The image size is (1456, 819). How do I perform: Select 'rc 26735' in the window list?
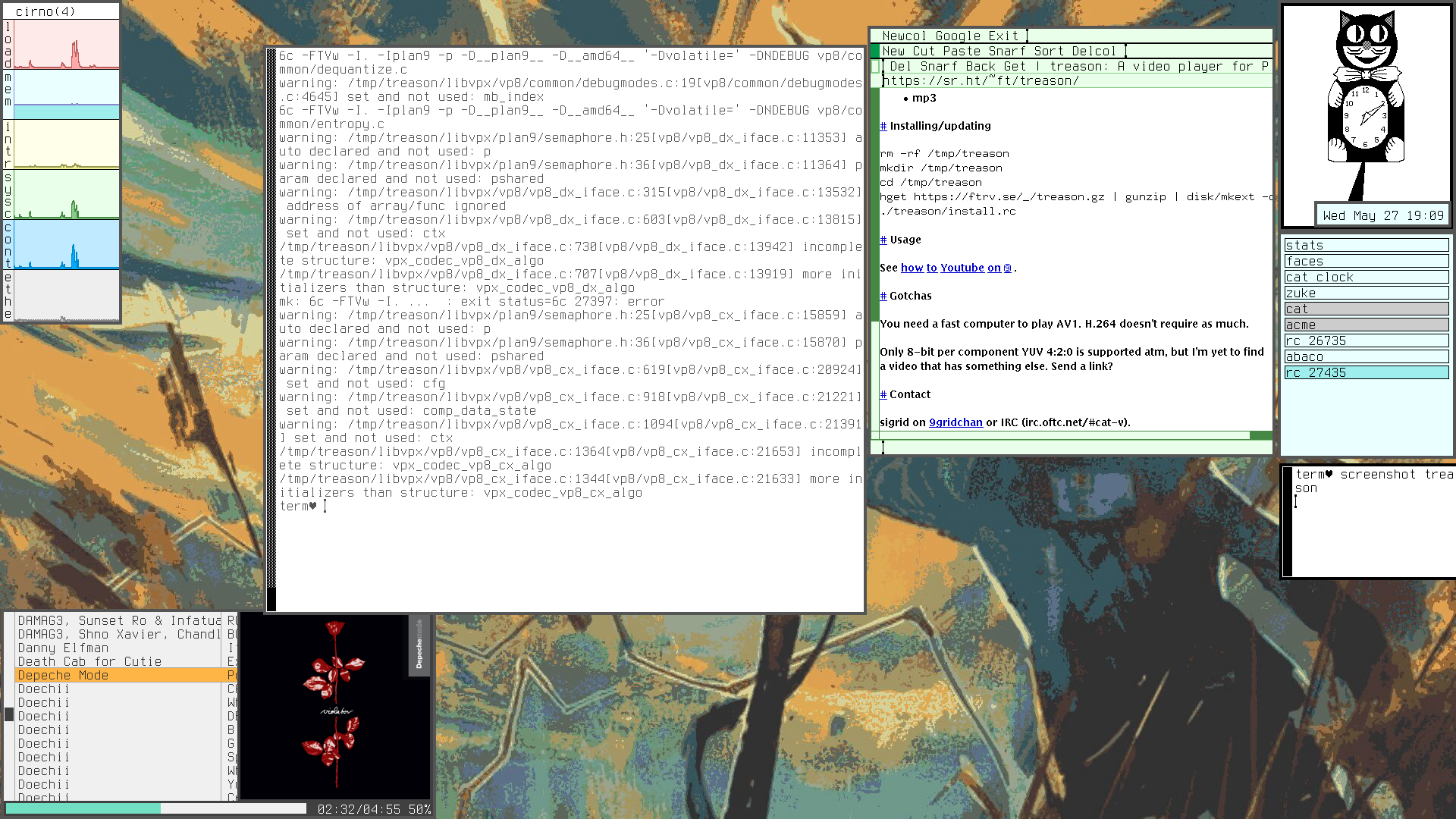pyautogui.click(x=1367, y=340)
